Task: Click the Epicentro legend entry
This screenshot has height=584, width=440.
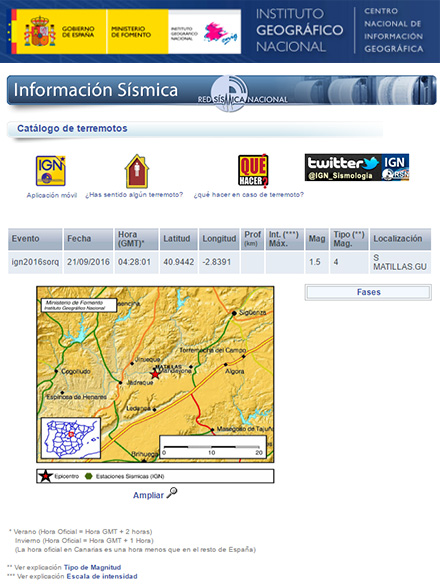Action: pyautogui.click(x=59, y=476)
